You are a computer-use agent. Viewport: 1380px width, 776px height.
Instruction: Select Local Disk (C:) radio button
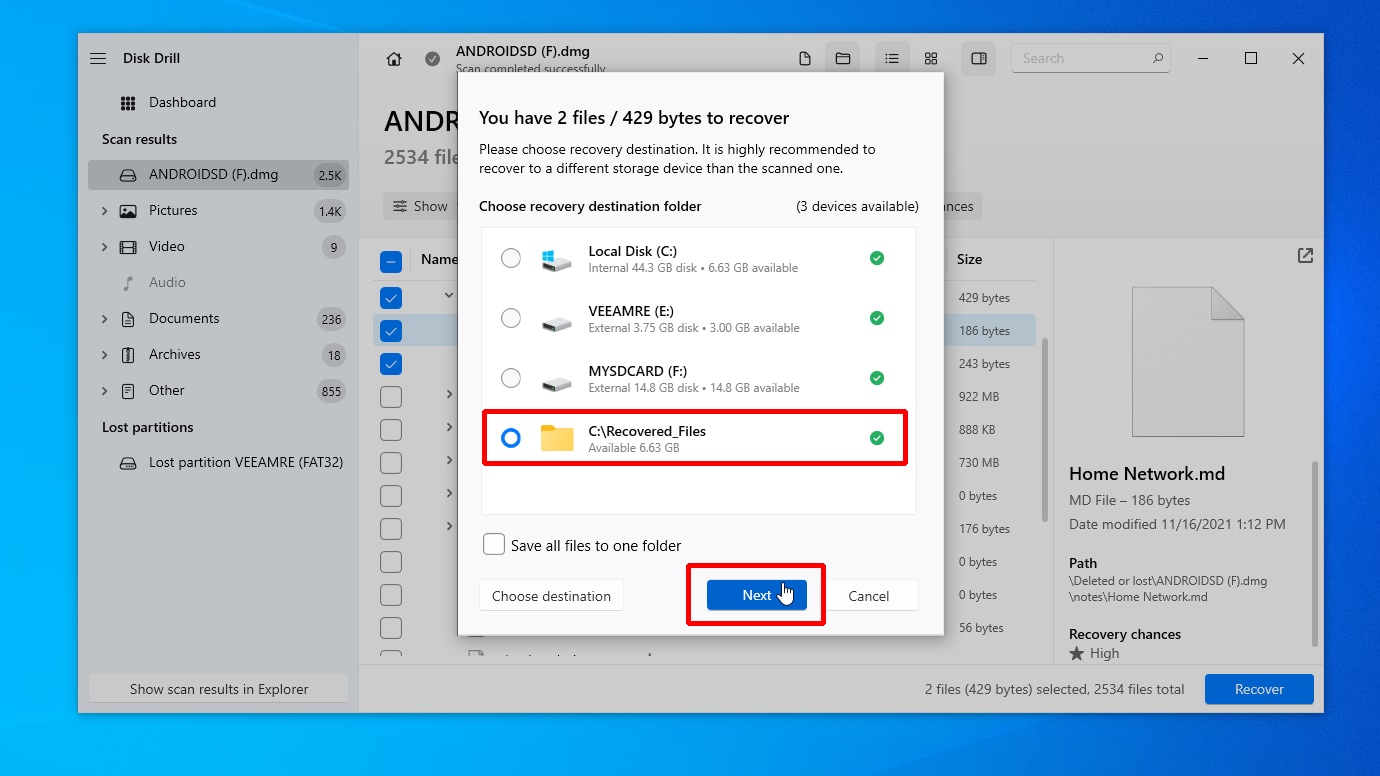(511, 258)
